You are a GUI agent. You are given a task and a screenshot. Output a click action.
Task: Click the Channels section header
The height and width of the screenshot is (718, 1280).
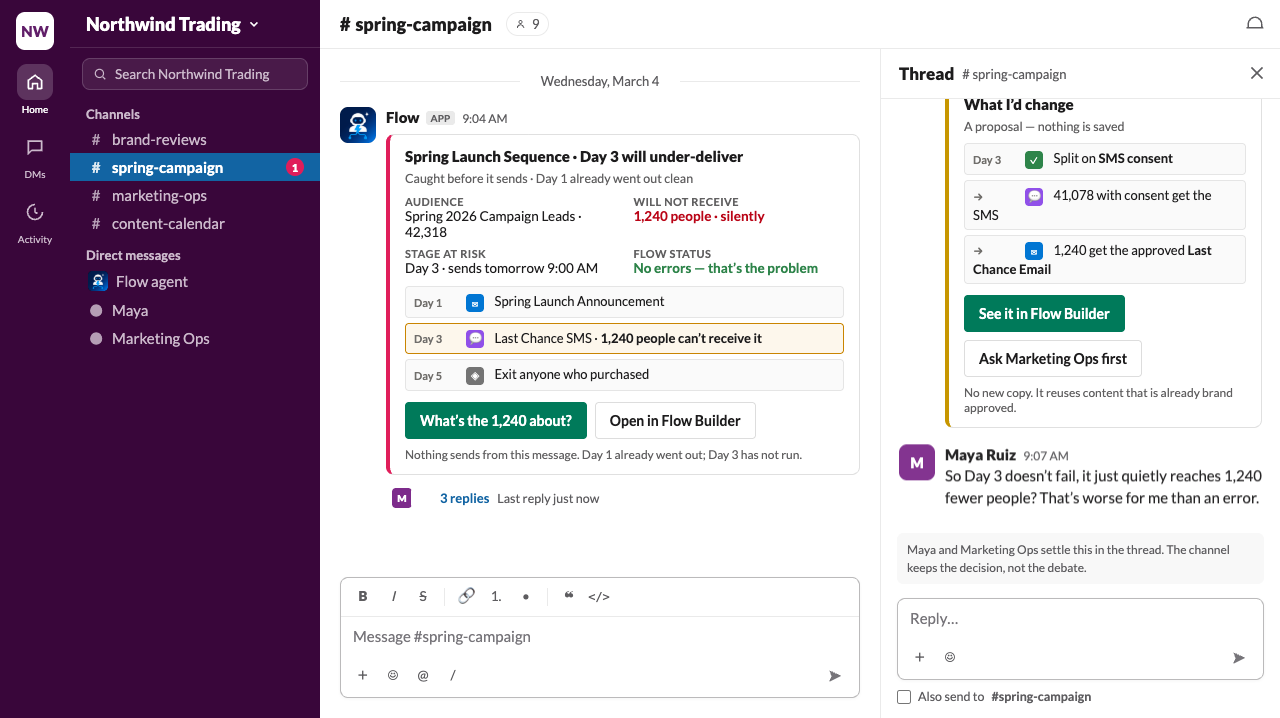coord(113,114)
